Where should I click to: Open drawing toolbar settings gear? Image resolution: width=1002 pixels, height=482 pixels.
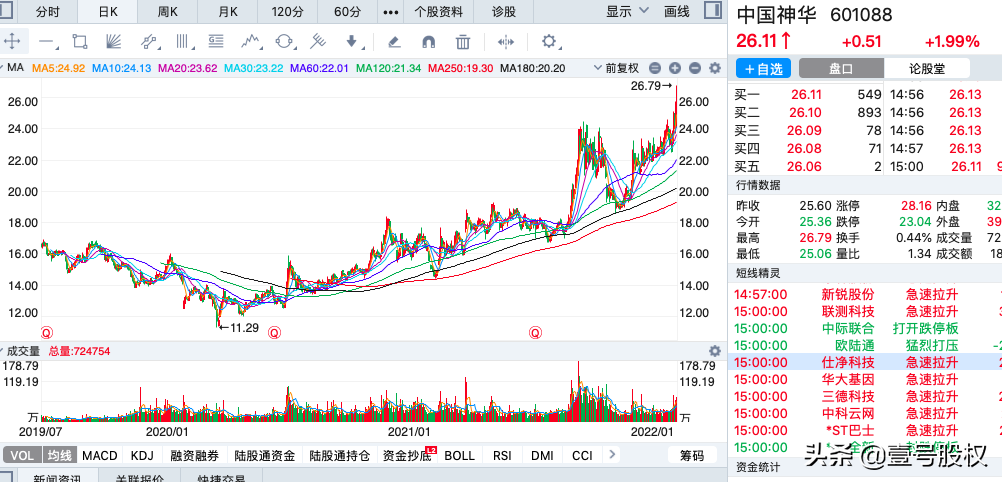tap(549, 42)
